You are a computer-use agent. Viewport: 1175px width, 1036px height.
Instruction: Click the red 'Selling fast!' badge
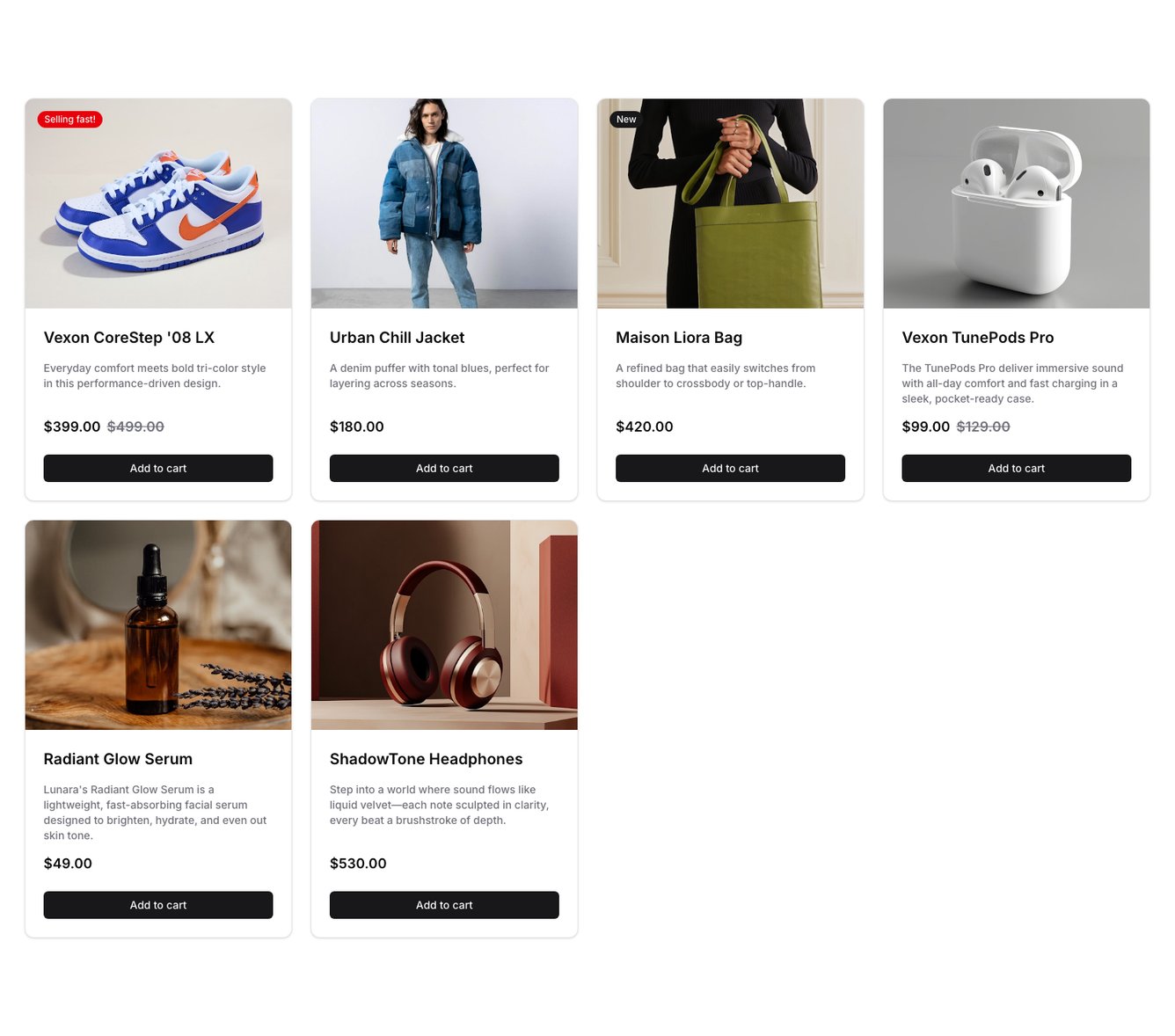coord(69,120)
